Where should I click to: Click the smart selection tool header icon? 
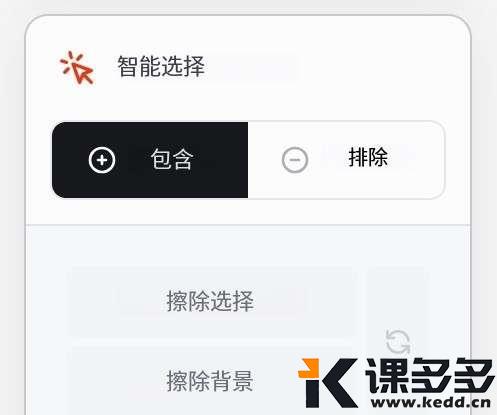77,67
